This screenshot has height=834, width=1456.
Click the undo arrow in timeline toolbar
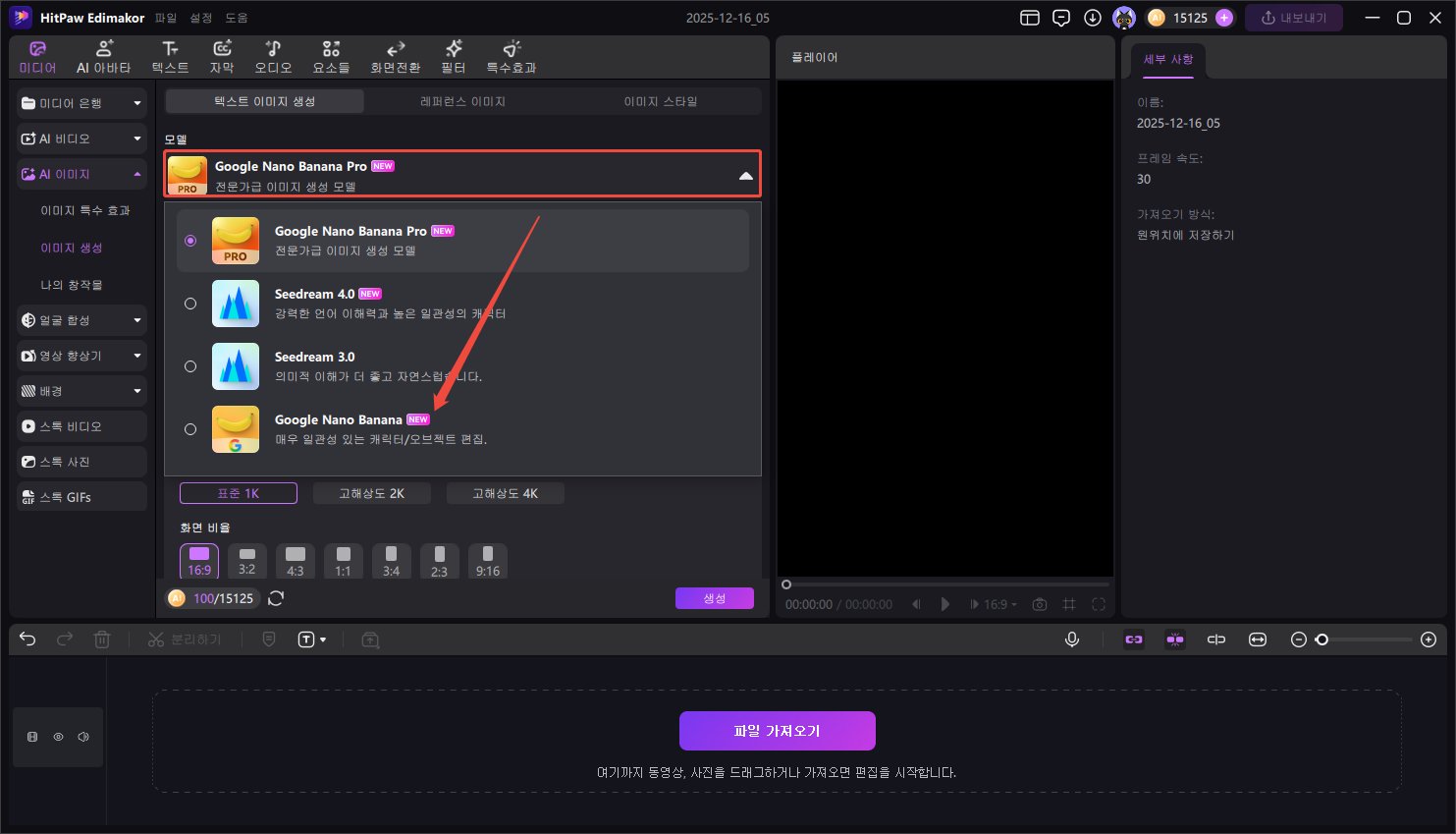pyautogui.click(x=27, y=639)
